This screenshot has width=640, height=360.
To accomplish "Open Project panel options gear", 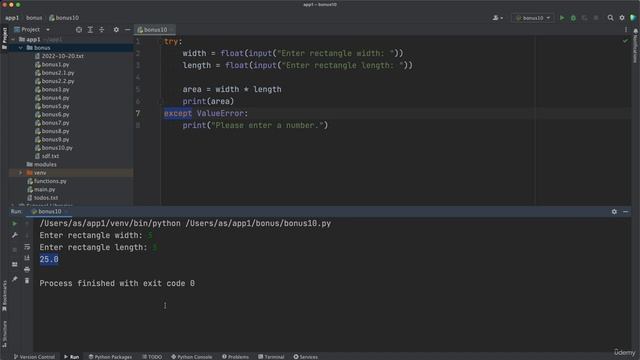I will pos(116,30).
